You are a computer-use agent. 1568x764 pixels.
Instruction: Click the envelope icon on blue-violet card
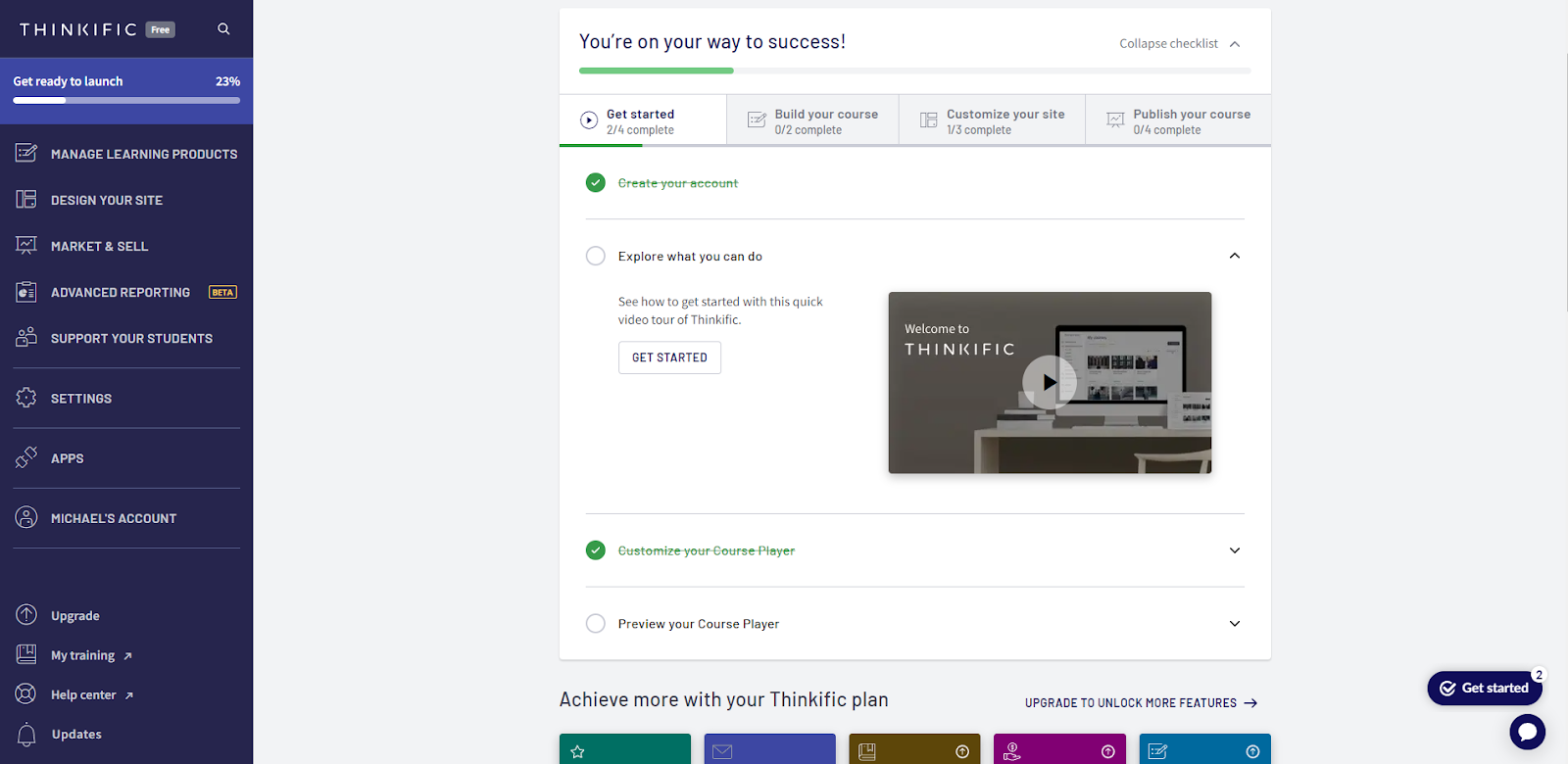[x=722, y=752]
